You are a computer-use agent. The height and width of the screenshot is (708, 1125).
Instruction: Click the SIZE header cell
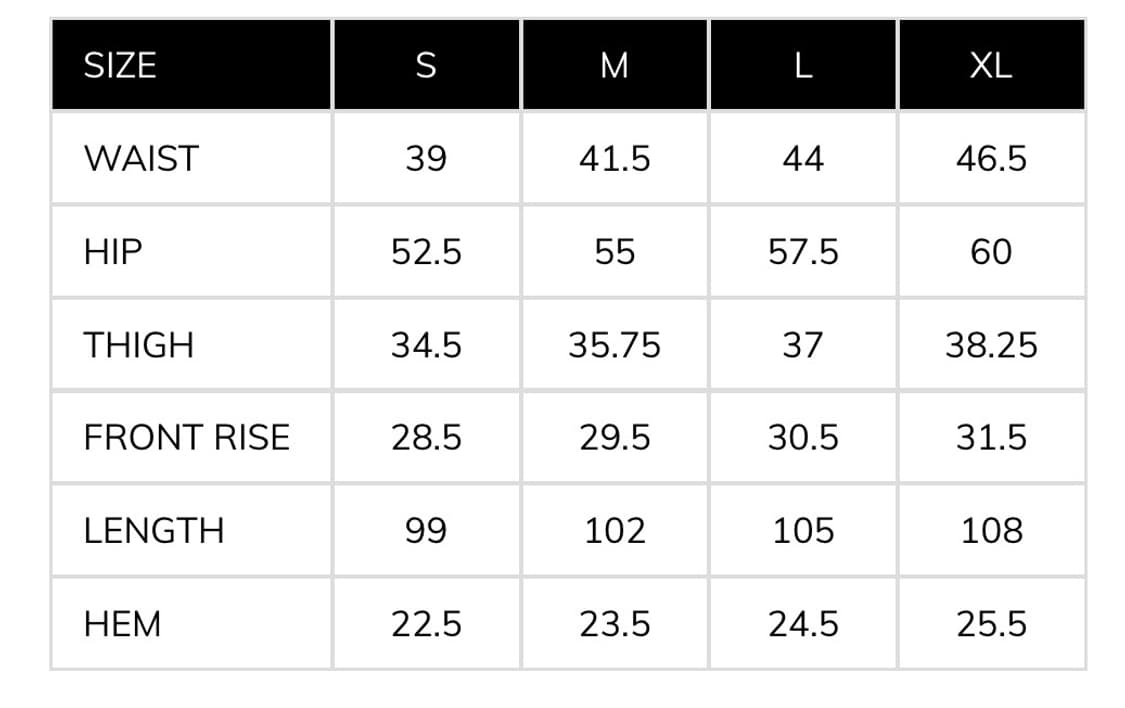[x=120, y=66]
